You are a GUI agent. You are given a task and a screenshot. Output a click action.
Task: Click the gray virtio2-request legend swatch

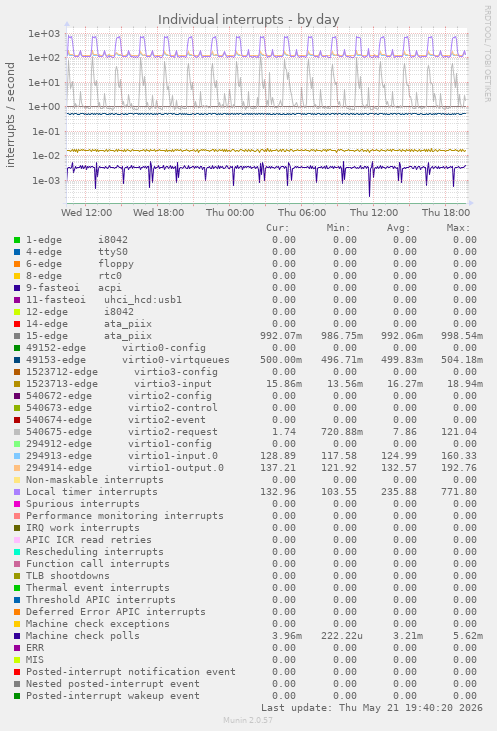click(17, 432)
